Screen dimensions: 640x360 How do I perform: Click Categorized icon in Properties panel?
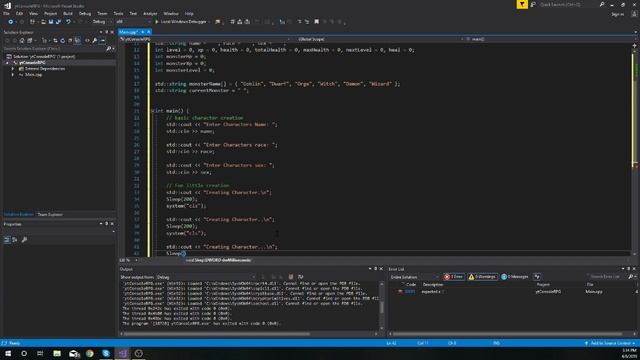[7, 240]
